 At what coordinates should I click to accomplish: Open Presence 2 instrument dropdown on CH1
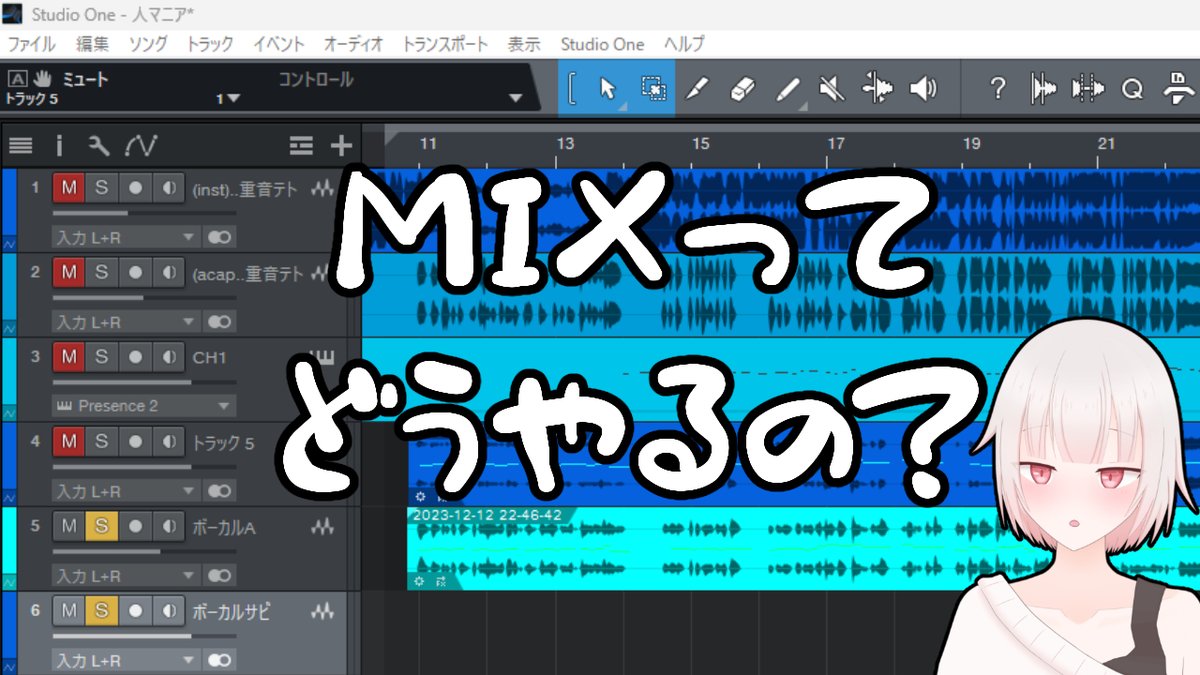(143, 406)
